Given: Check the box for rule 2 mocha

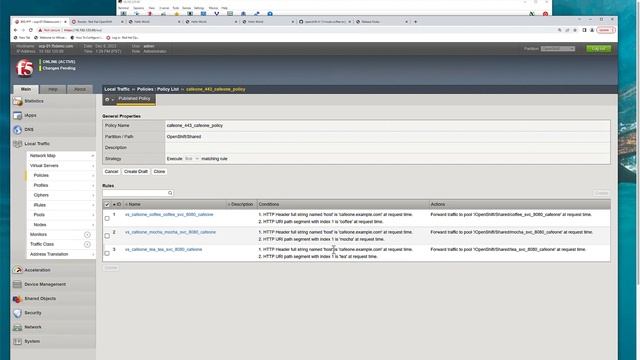Looking at the screenshot, I should tap(107, 236).
